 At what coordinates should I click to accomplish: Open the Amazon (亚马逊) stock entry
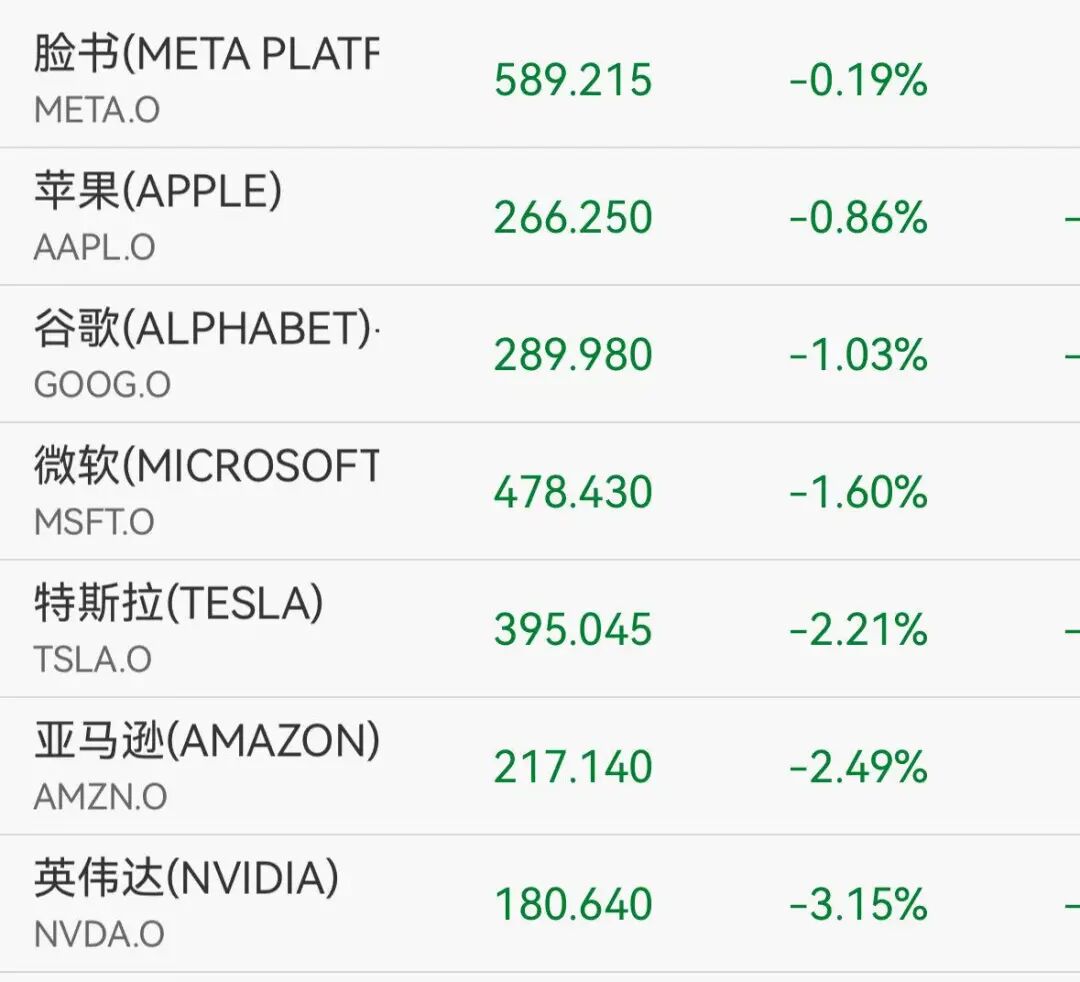coord(205,741)
